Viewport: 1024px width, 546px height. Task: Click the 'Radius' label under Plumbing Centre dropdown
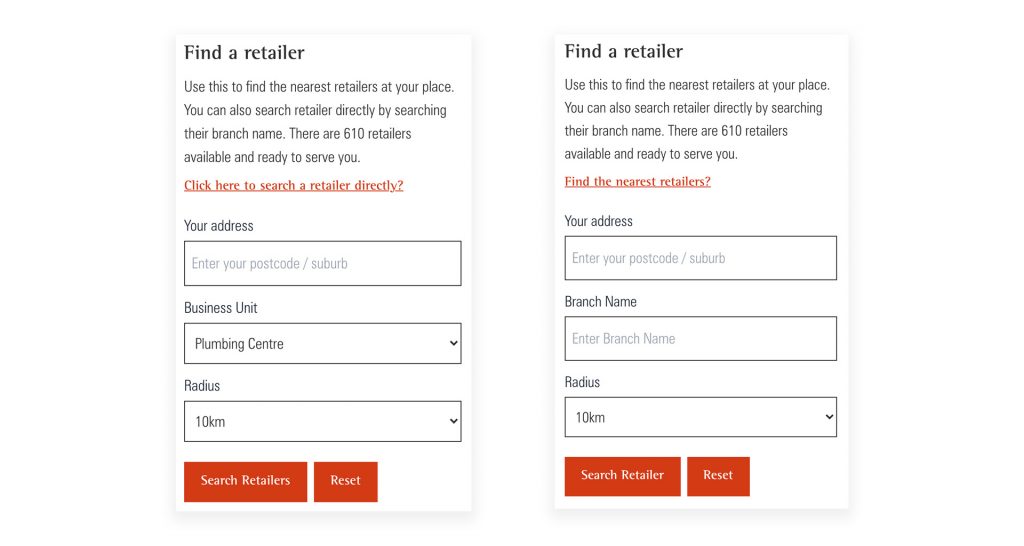pos(202,386)
